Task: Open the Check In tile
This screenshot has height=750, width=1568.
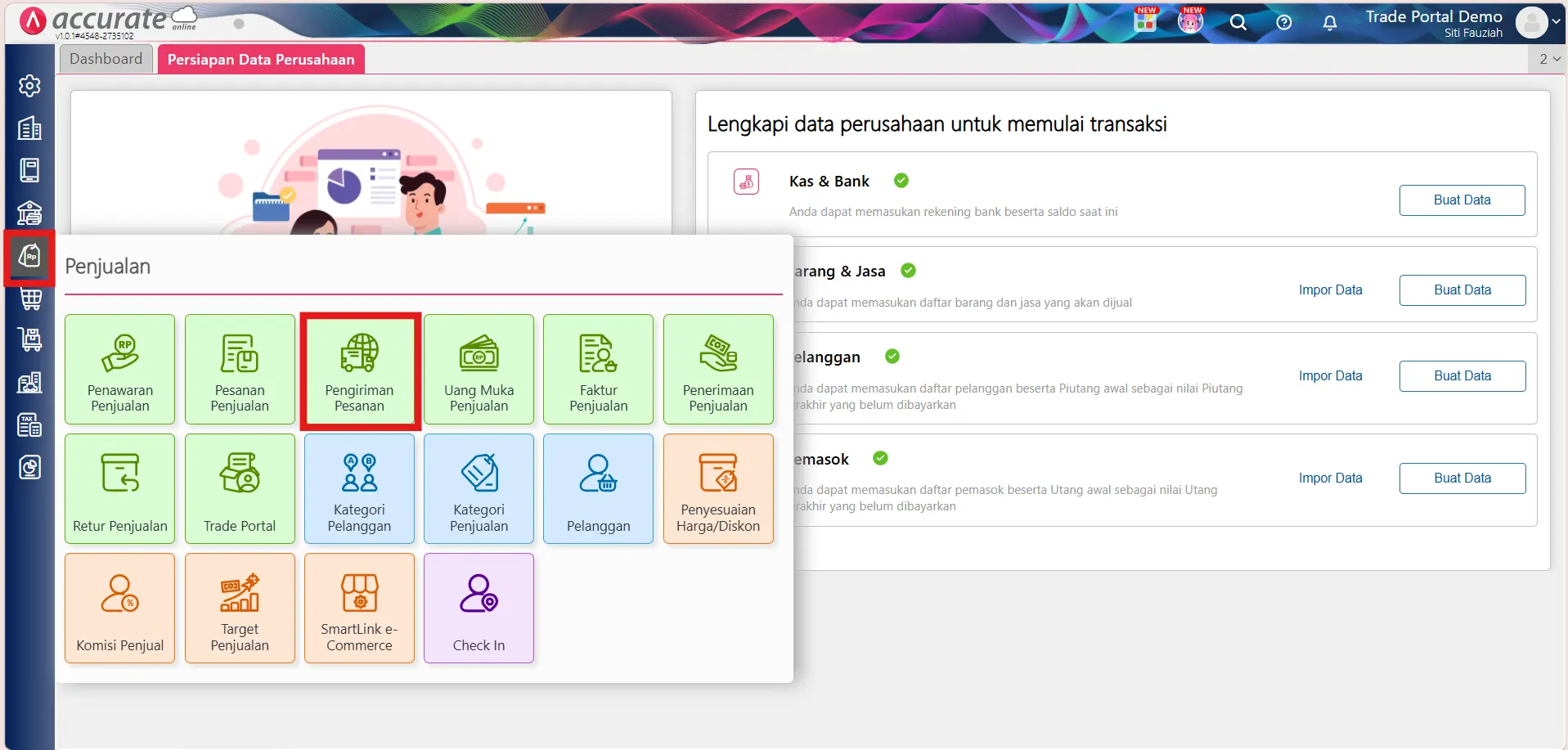Action: click(478, 609)
